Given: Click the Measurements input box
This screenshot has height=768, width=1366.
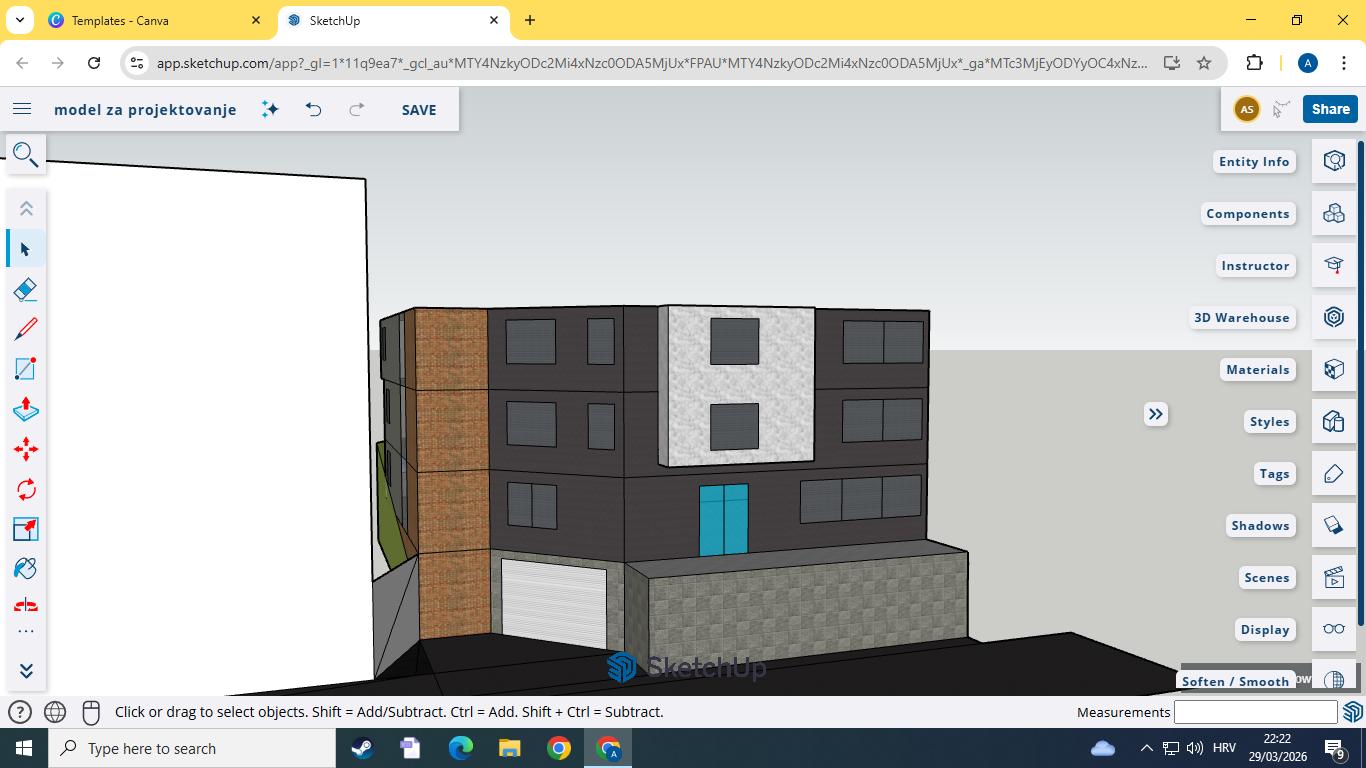Looking at the screenshot, I should point(1255,712).
